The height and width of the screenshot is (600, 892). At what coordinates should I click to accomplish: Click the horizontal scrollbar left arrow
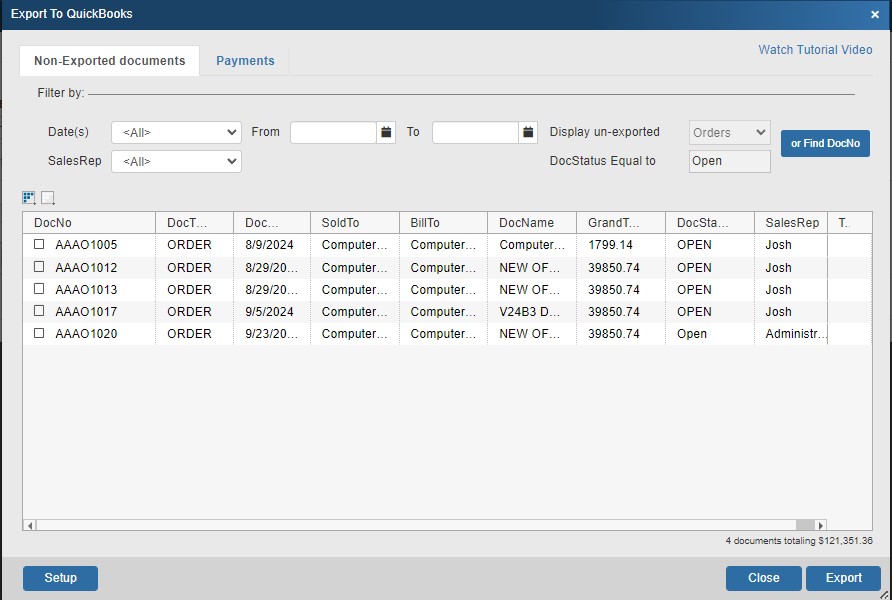coord(30,525)
